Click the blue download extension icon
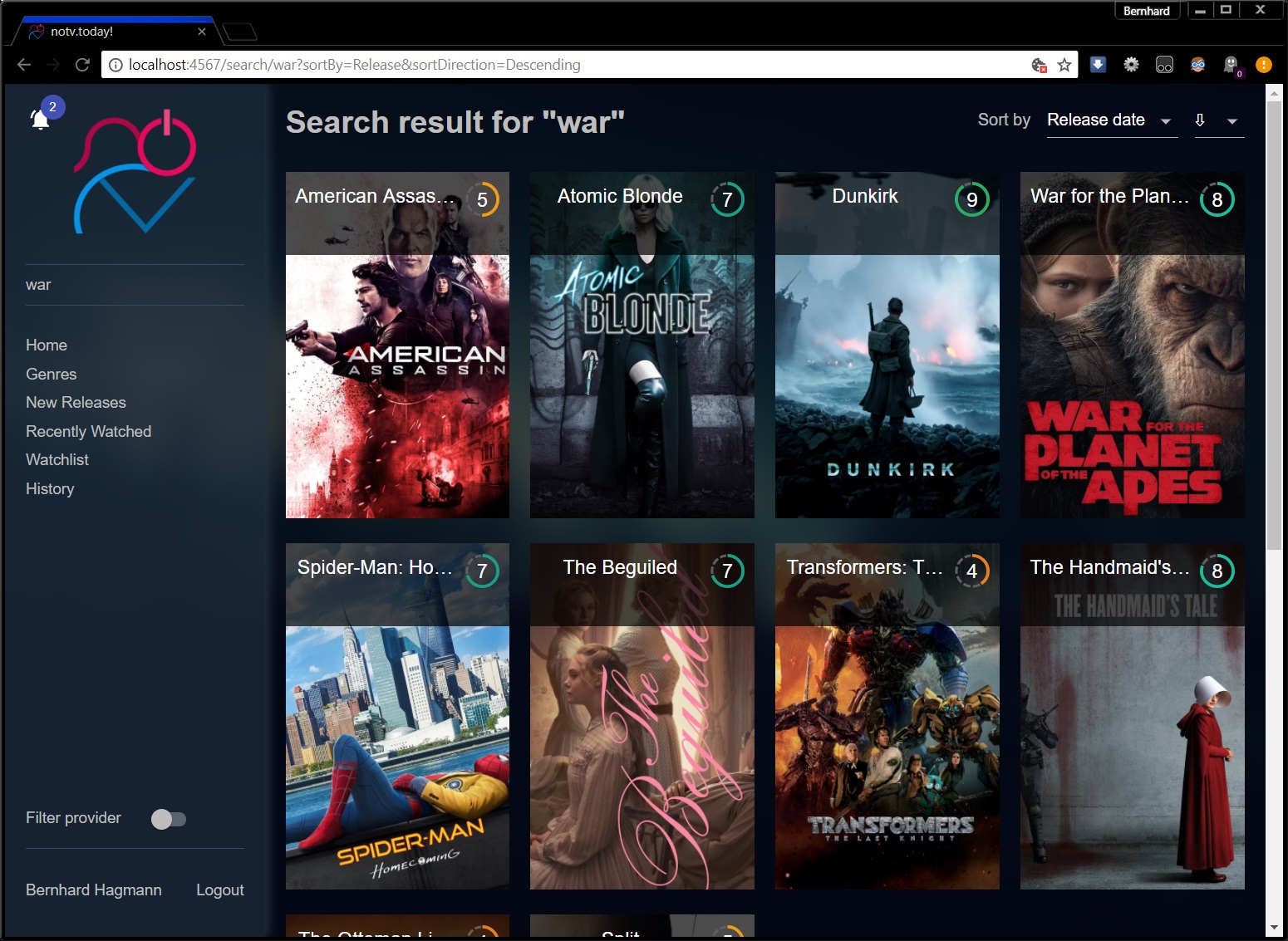The width and height of the screenshot is (1288, 941). pos(1098,65)
